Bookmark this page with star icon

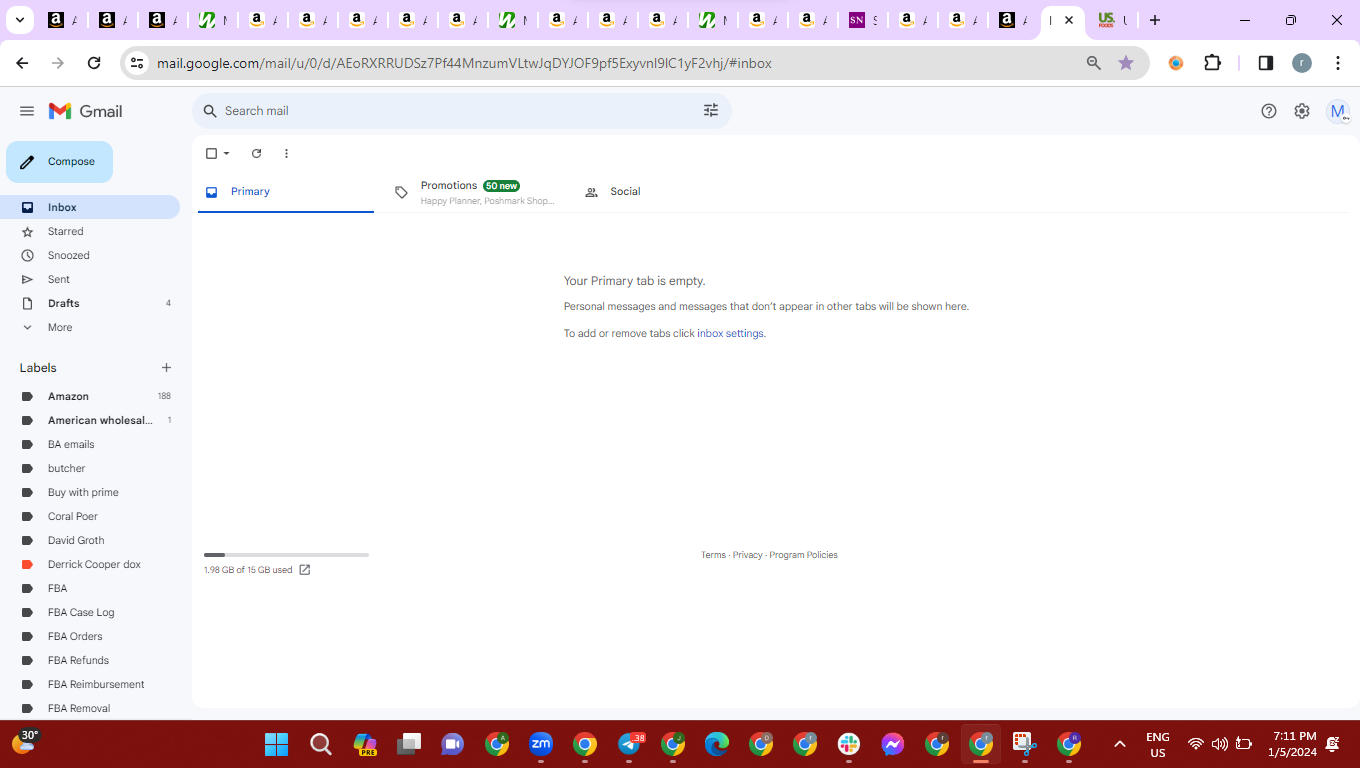[x=1126, y=63]
